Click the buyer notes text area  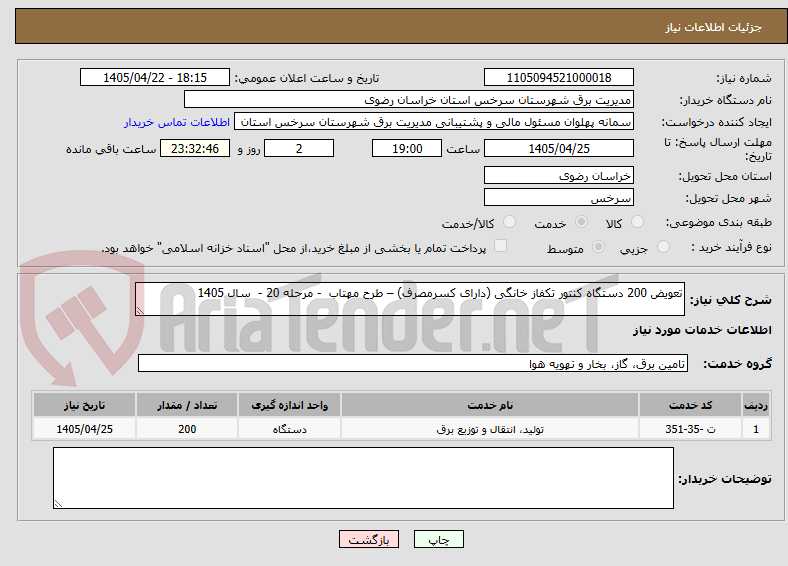tap(363, 478)
